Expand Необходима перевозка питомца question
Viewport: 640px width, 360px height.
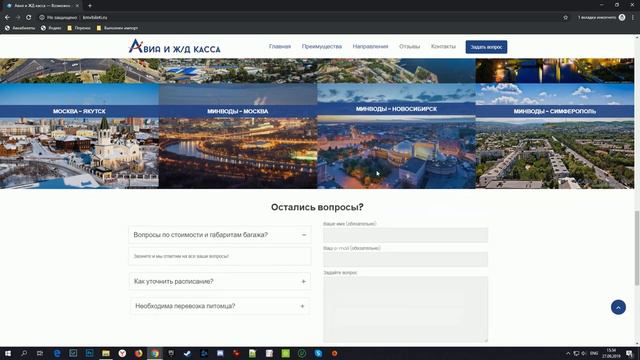click(220, 306)
